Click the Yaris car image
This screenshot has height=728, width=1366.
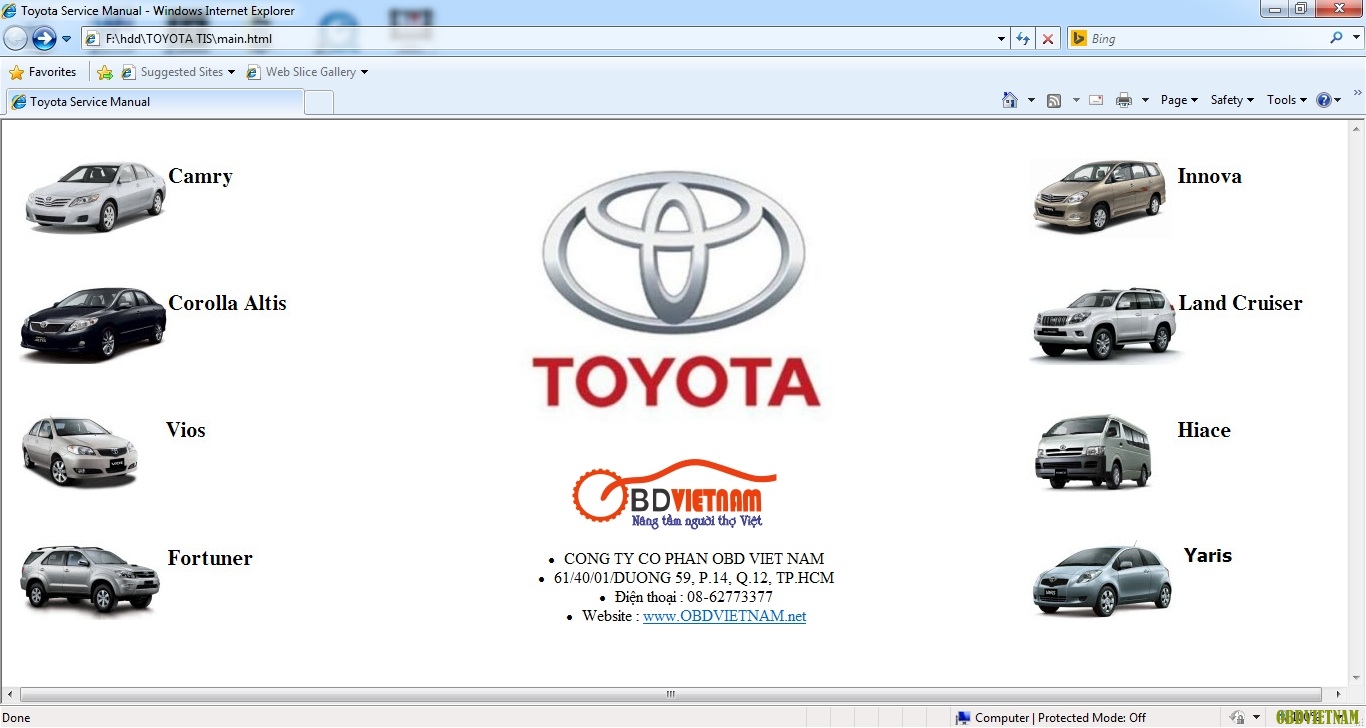tap(1102, 580)
